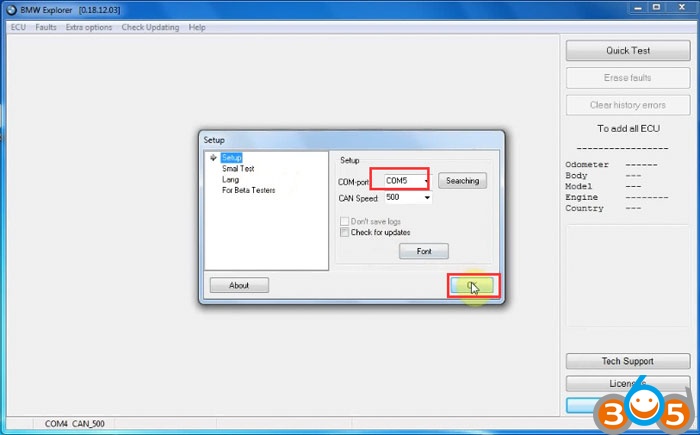The width and height of the screenshot is (700, 435).
Task: Toggle the Don't save logs checkbox
Action: click(x=345, y=221)
